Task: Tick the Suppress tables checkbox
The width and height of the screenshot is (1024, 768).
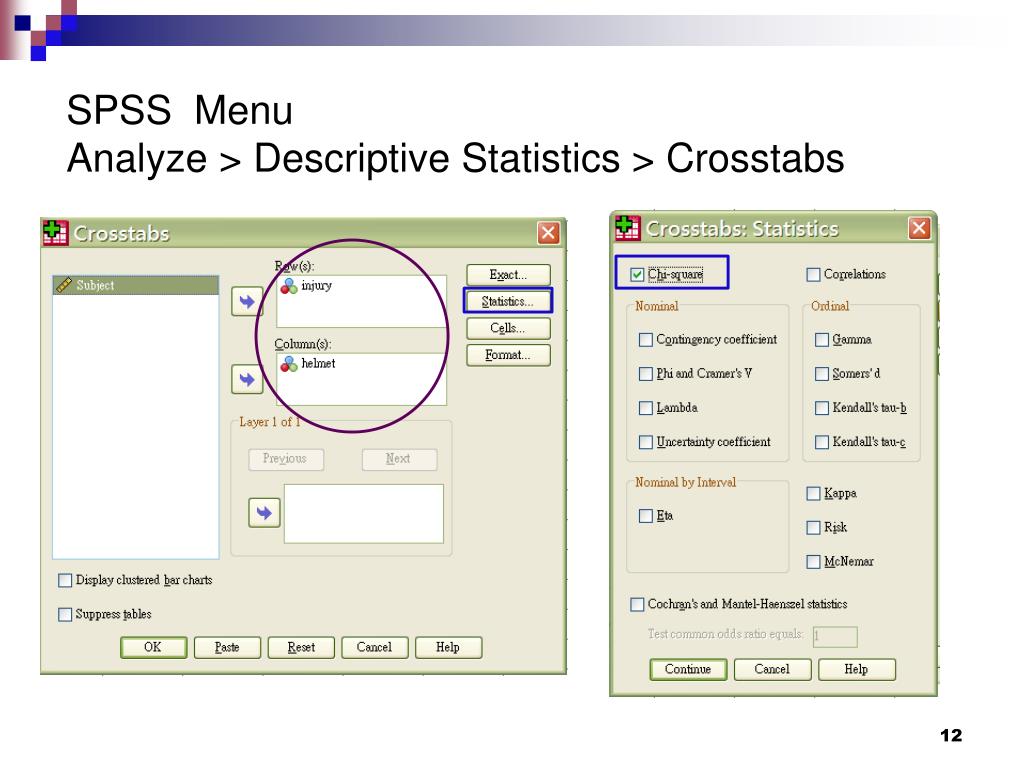Action: pos(65,615)
